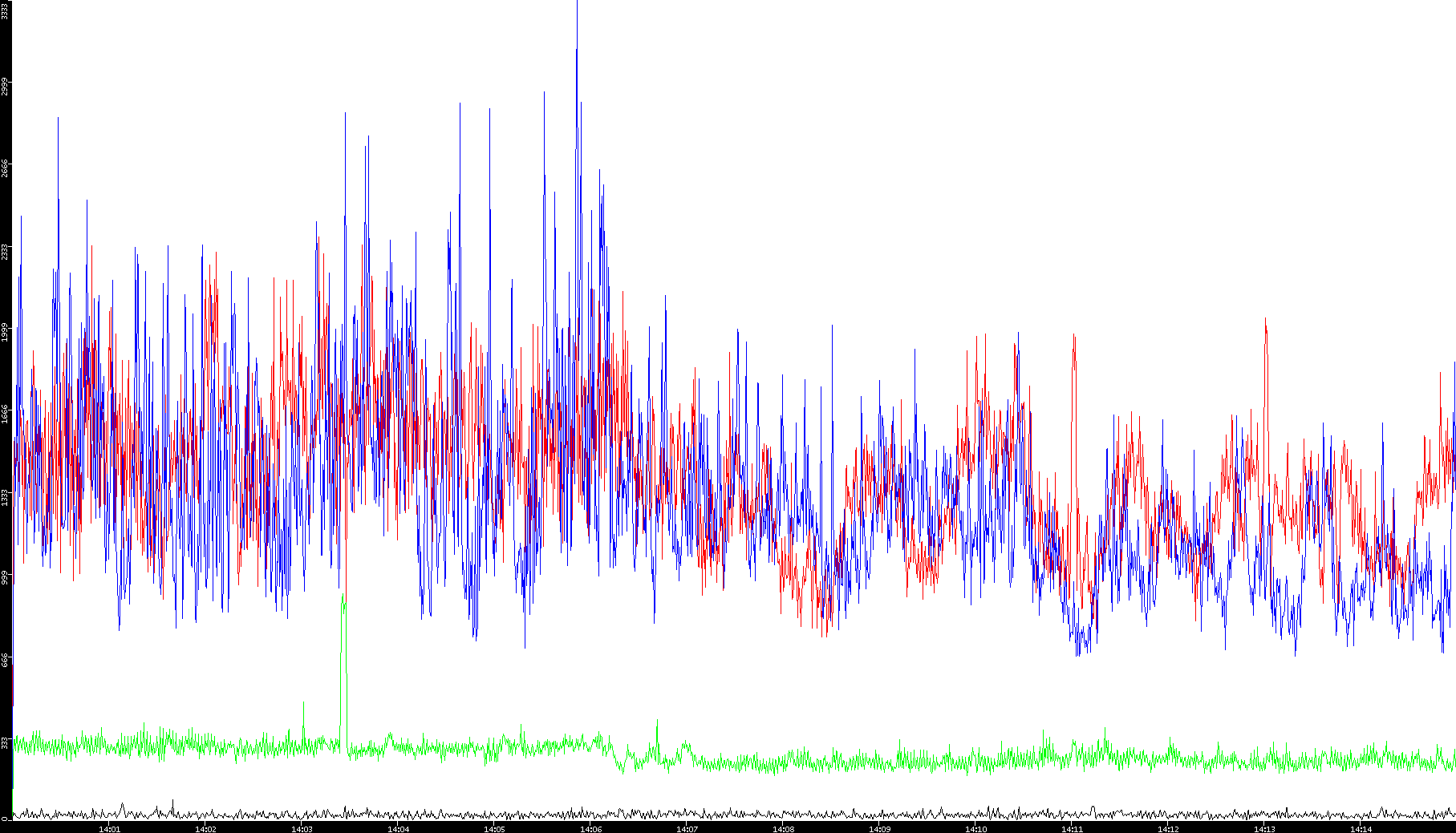Click the 14:14 time axis label
Image resolution: width=1456 pixels, height=833 pixels.
[x=1361, y=829]
